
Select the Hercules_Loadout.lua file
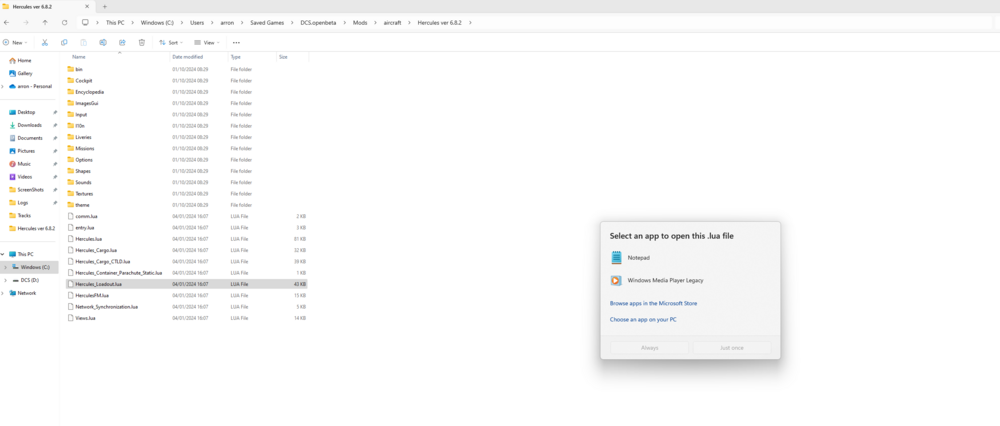(186, 284)
